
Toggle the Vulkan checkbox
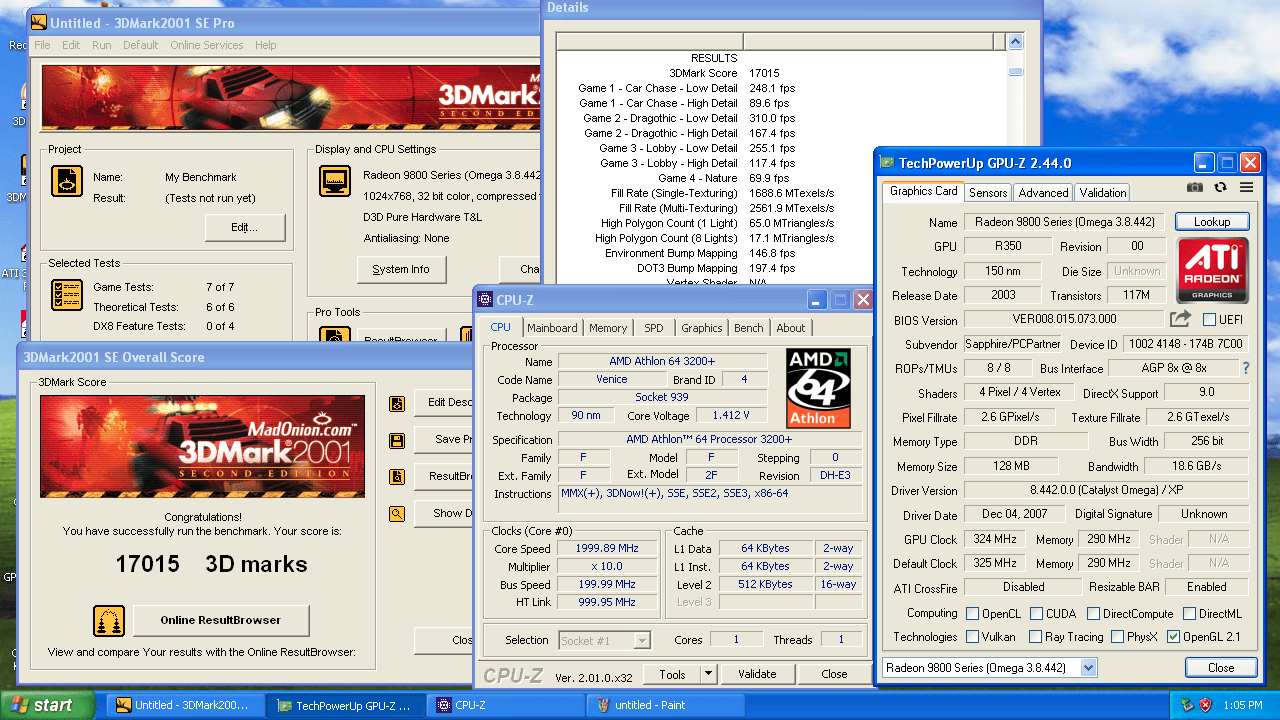coord(973,637)
